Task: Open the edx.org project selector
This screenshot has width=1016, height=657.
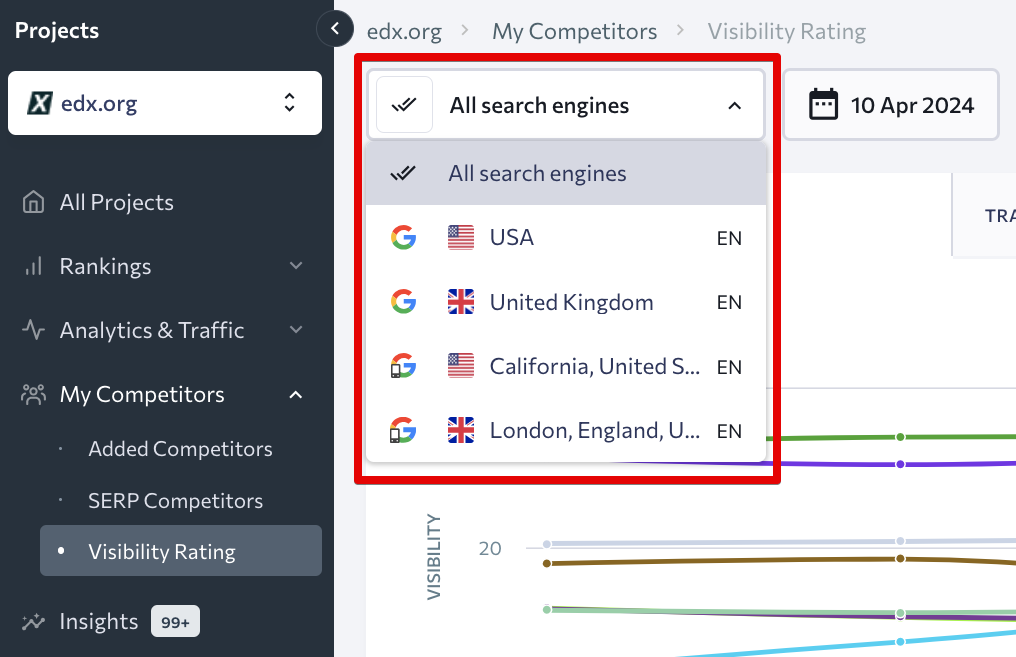Action: pos(165,103)
